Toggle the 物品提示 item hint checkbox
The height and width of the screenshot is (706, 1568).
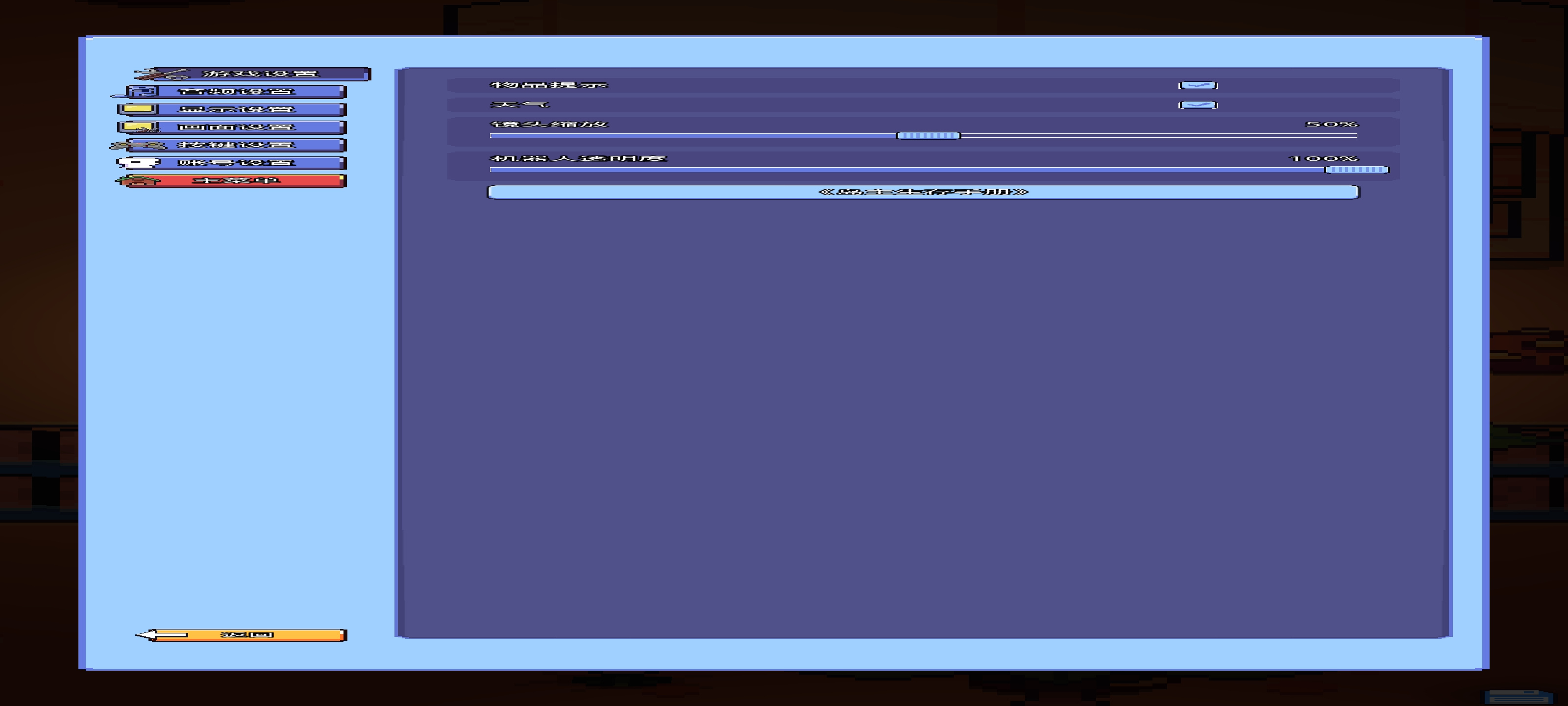click(x=1198, y=85)
